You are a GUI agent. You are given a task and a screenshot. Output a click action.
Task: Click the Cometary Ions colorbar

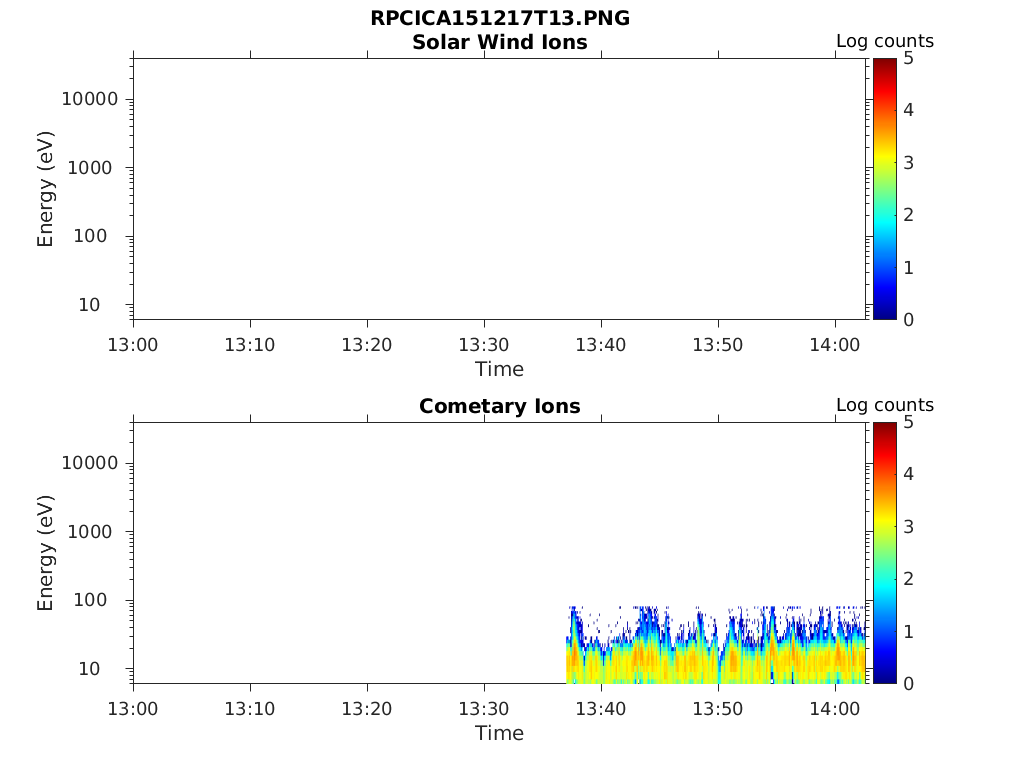click(x=884, y=552)
